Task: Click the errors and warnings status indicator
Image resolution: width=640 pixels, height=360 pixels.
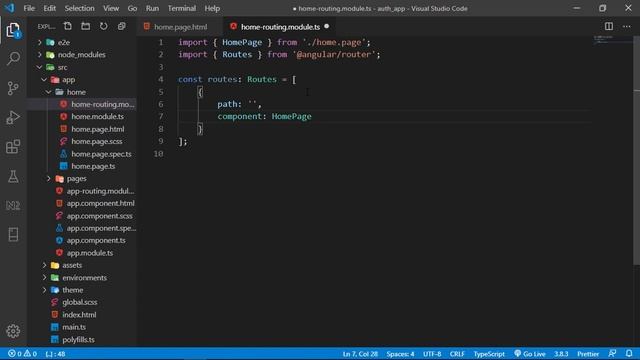Action: point(22,354)
